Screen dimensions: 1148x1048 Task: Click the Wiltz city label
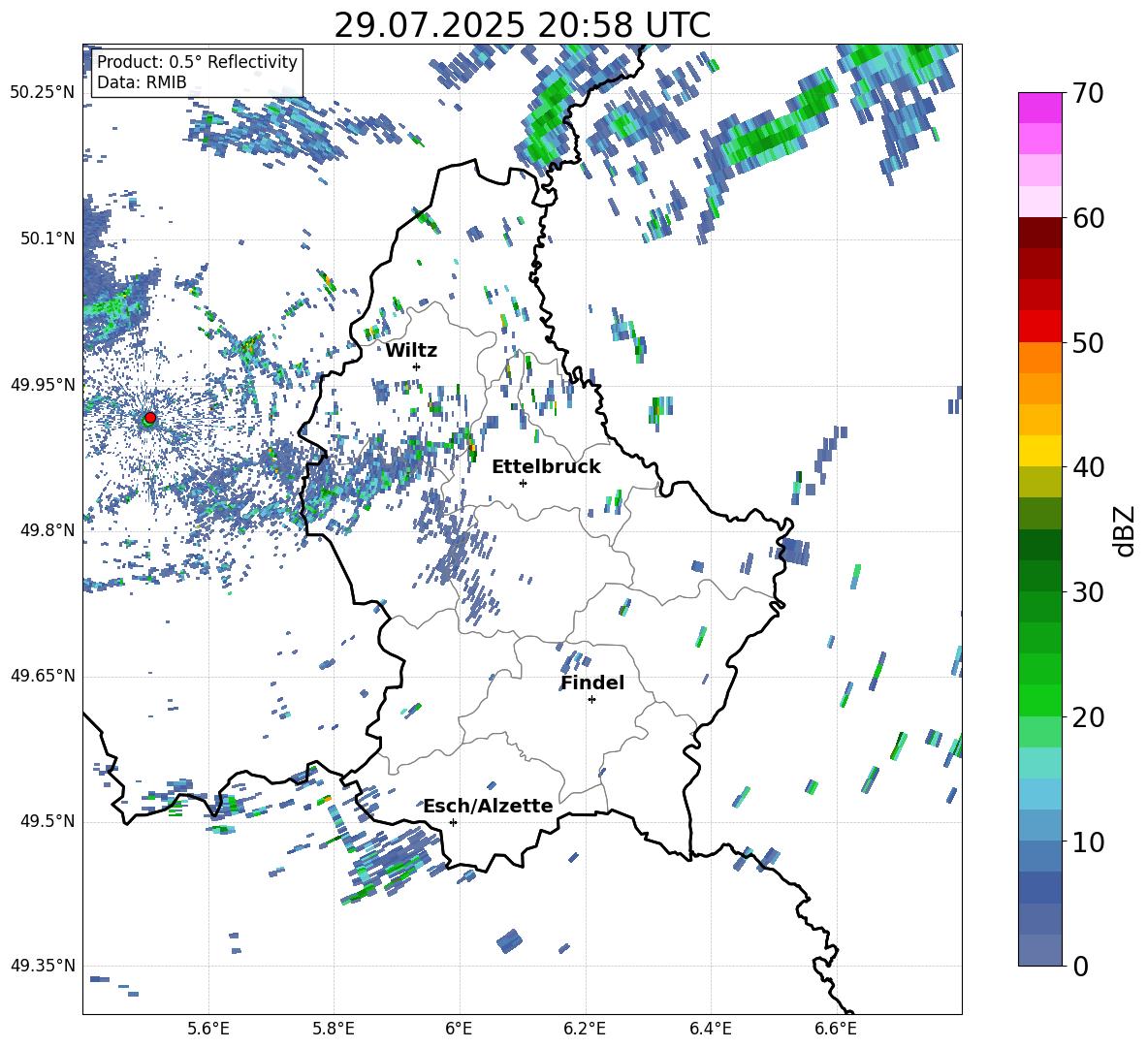(411, 351)
